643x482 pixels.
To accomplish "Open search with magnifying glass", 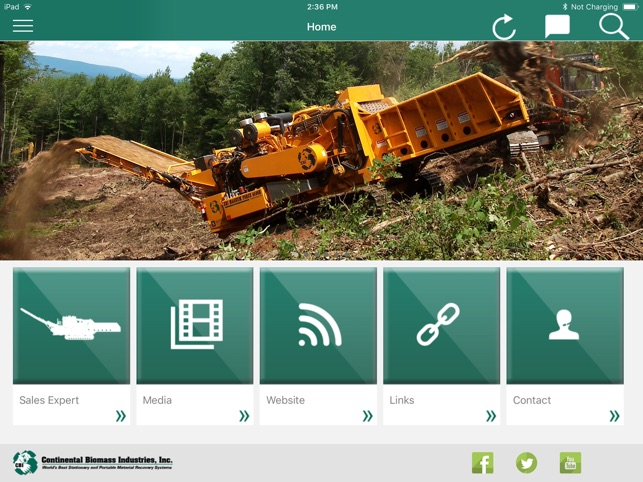I will pos(613,27).
